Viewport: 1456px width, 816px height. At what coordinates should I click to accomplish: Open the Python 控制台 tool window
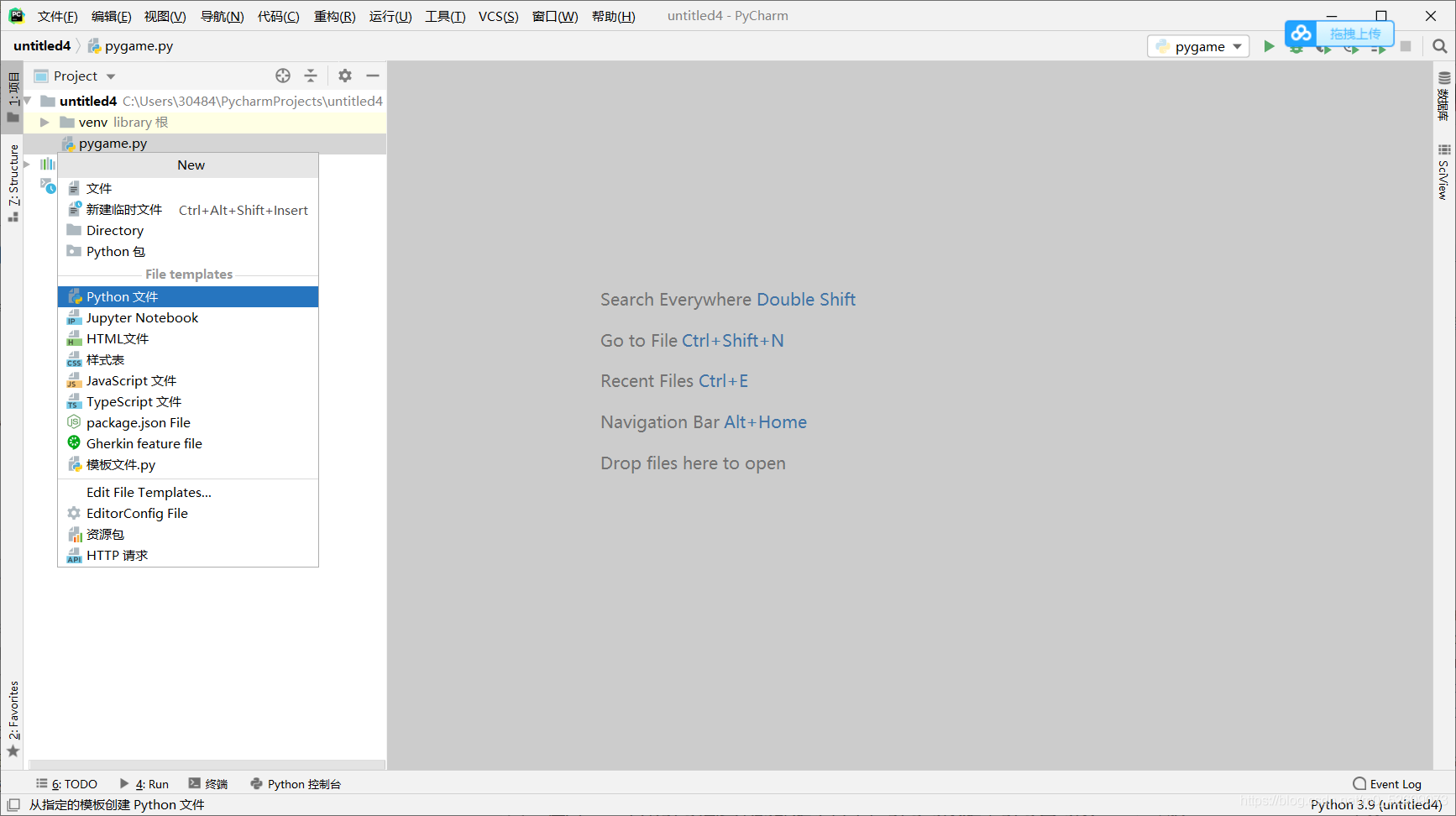click(x=296, y=783)
